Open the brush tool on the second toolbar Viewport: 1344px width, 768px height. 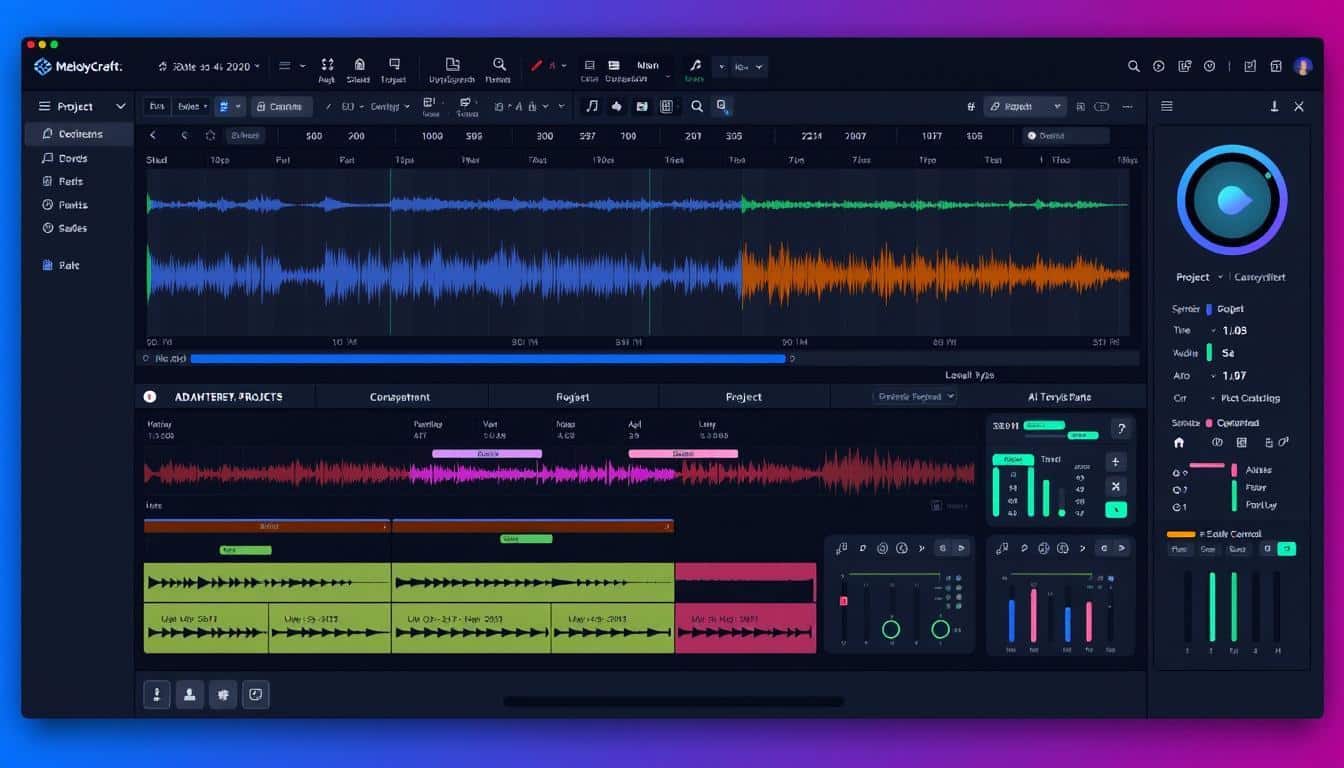615,105
